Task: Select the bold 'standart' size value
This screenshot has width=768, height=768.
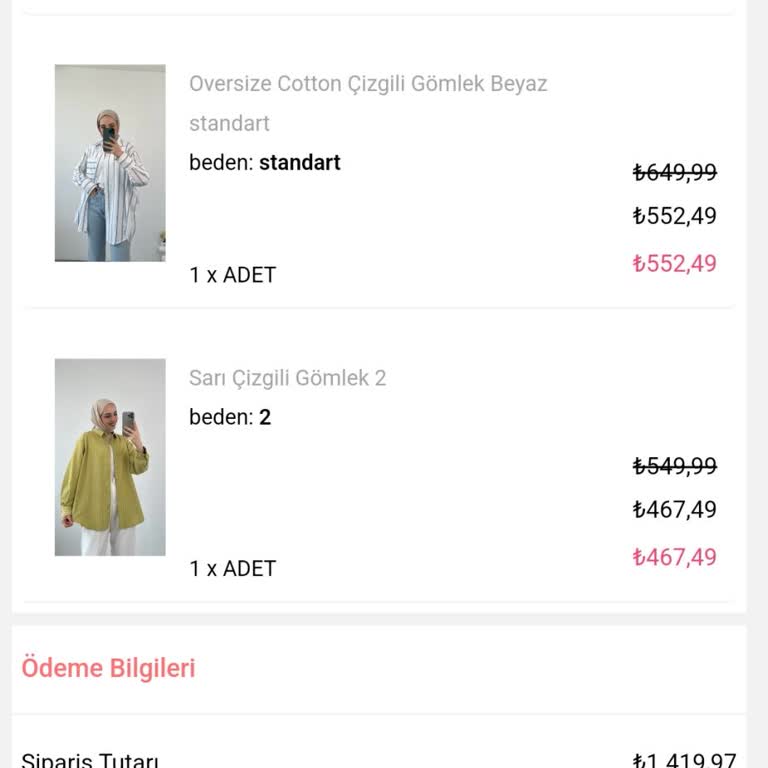Action: [x=300, y=162]
